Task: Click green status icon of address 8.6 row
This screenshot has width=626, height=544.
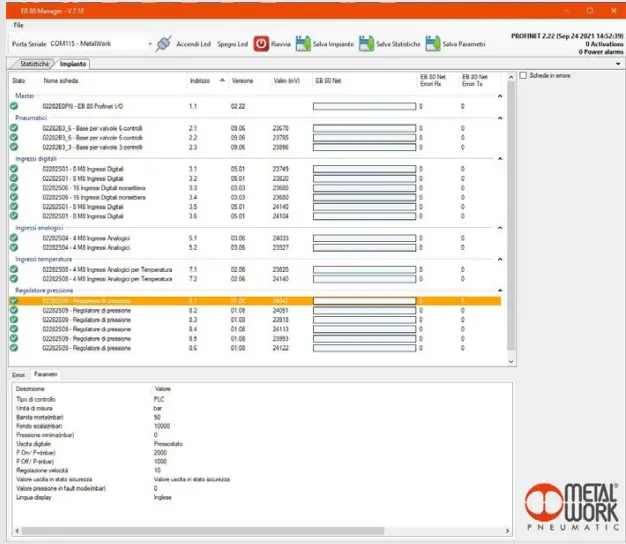Action: point(14,348)
